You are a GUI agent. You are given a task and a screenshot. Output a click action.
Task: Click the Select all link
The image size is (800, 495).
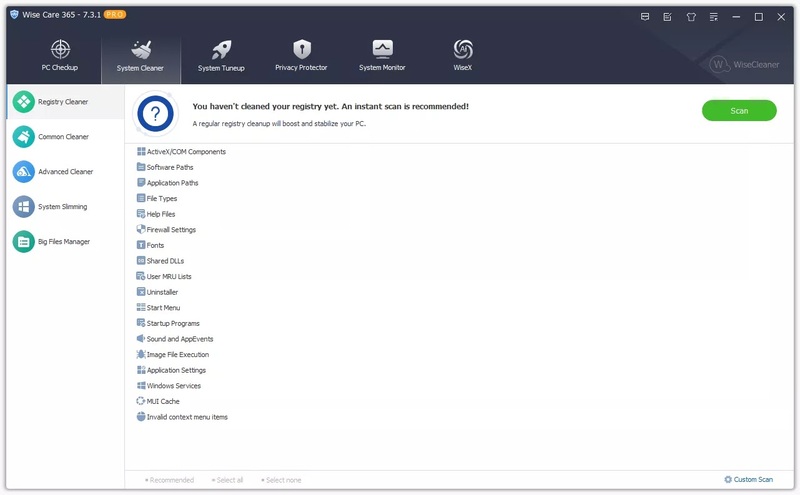point(228,480)
